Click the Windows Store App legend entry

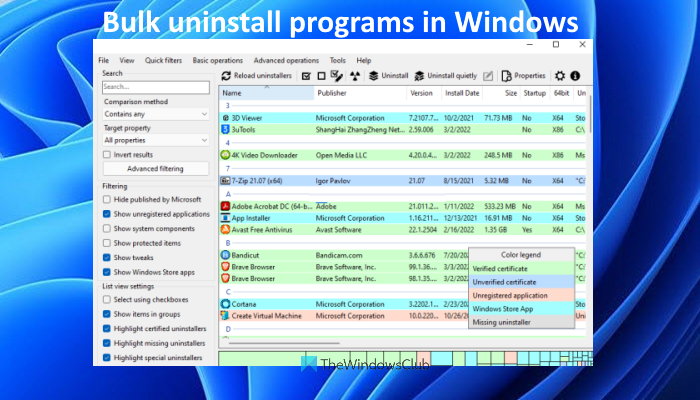pyautogui.click(x=521, y=309)
